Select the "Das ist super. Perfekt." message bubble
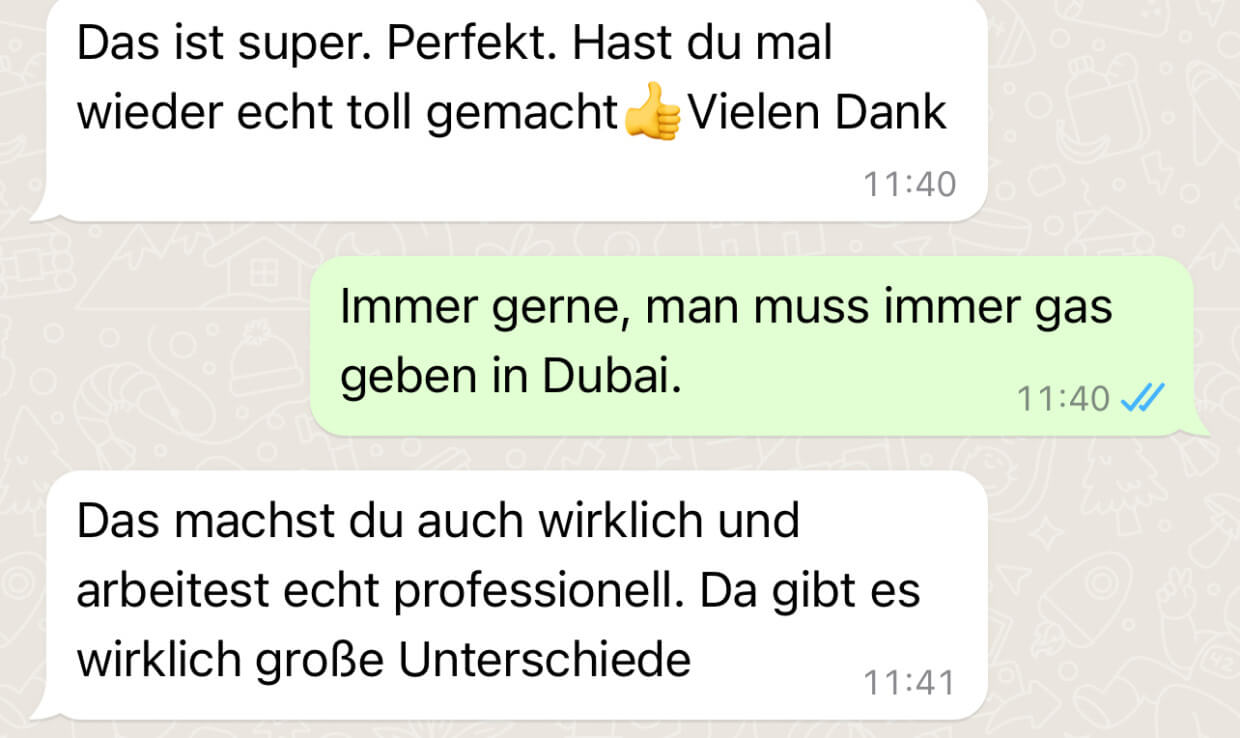 [x=510, y=108]
